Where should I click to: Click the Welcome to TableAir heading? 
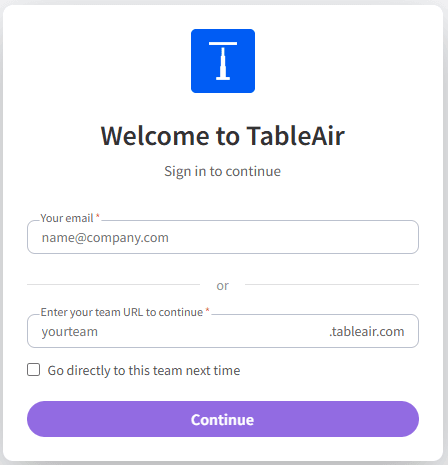click(x=223, y=136)
